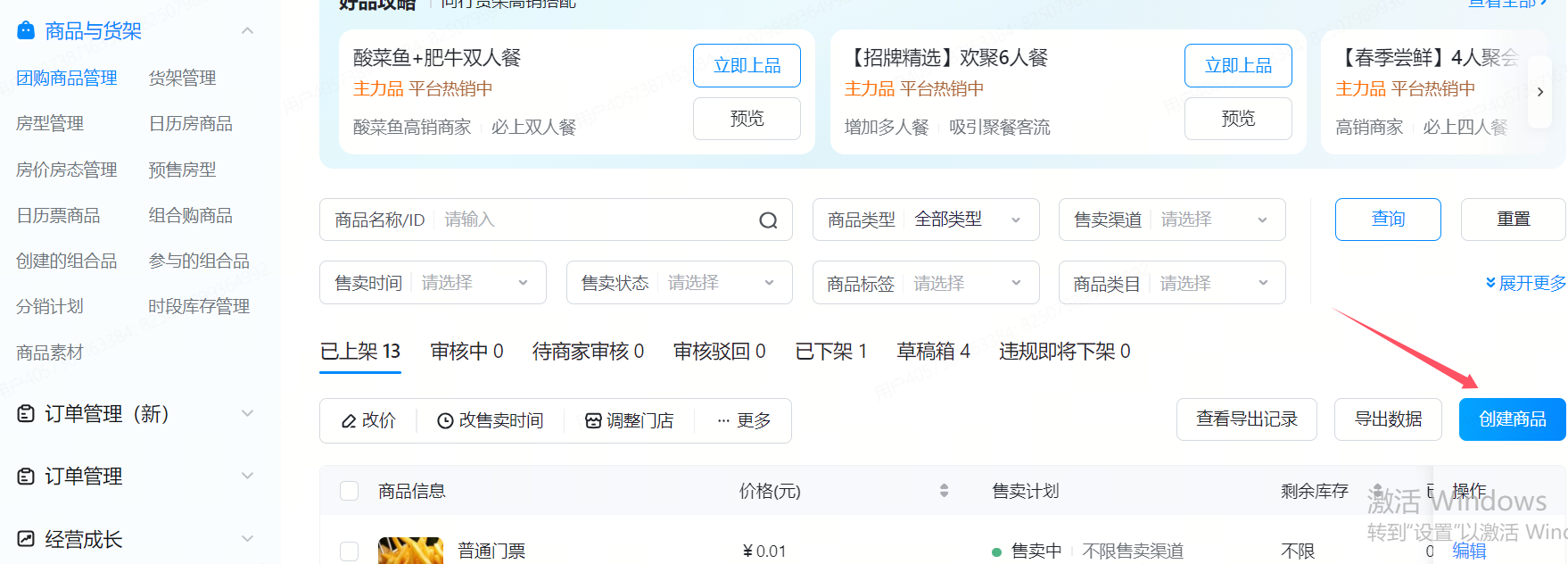
Task: Click the 商品与货架 bag icon
Action: [x=27, y=30]
